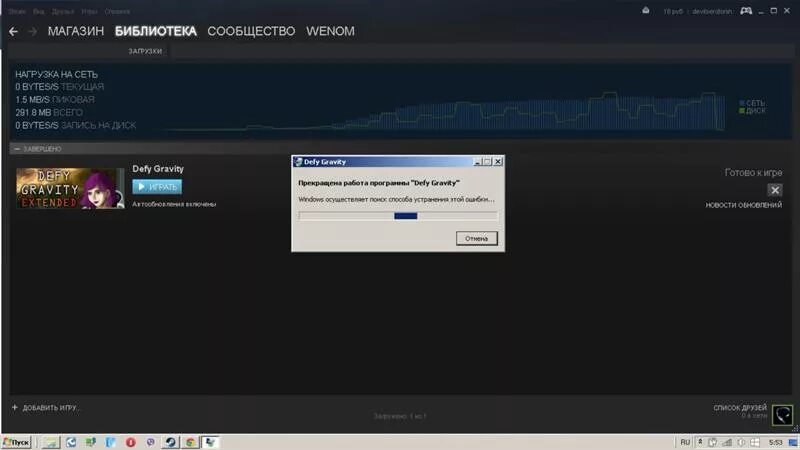800x450 pixels.
Task: Click ДОБАВИТЬ ИГРУ at the bottom left
Action: click(45, 408)
